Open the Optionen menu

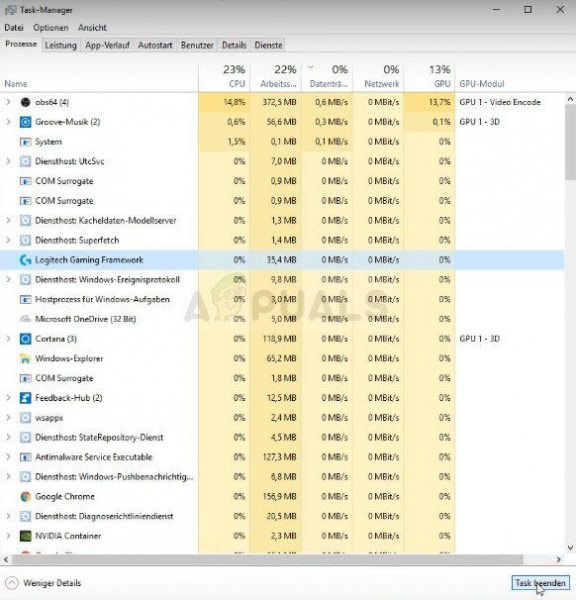pos(51,28)
